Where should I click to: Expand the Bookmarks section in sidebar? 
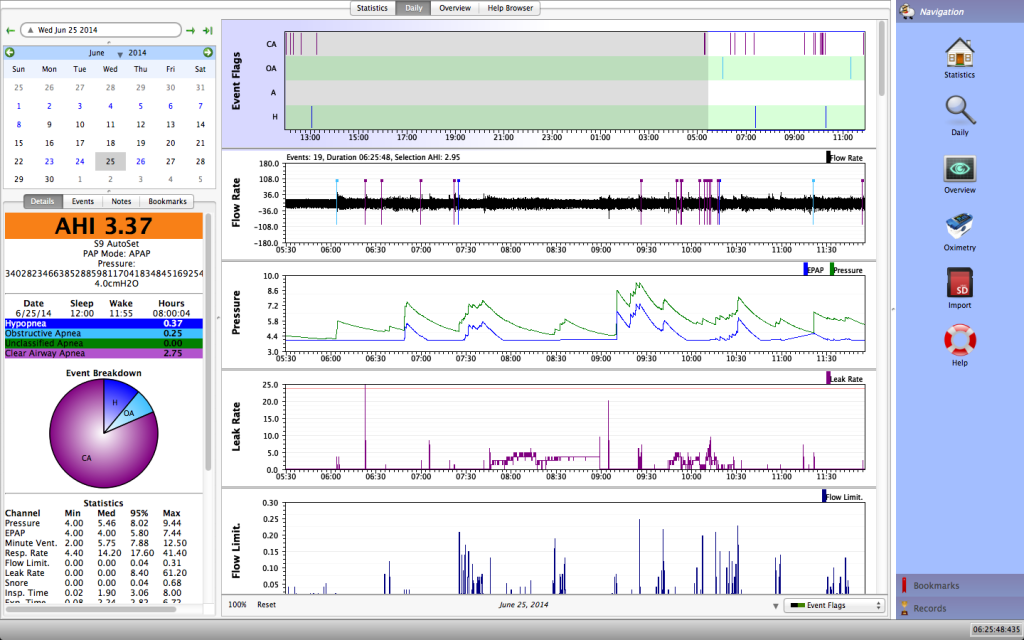coord(935,585)
